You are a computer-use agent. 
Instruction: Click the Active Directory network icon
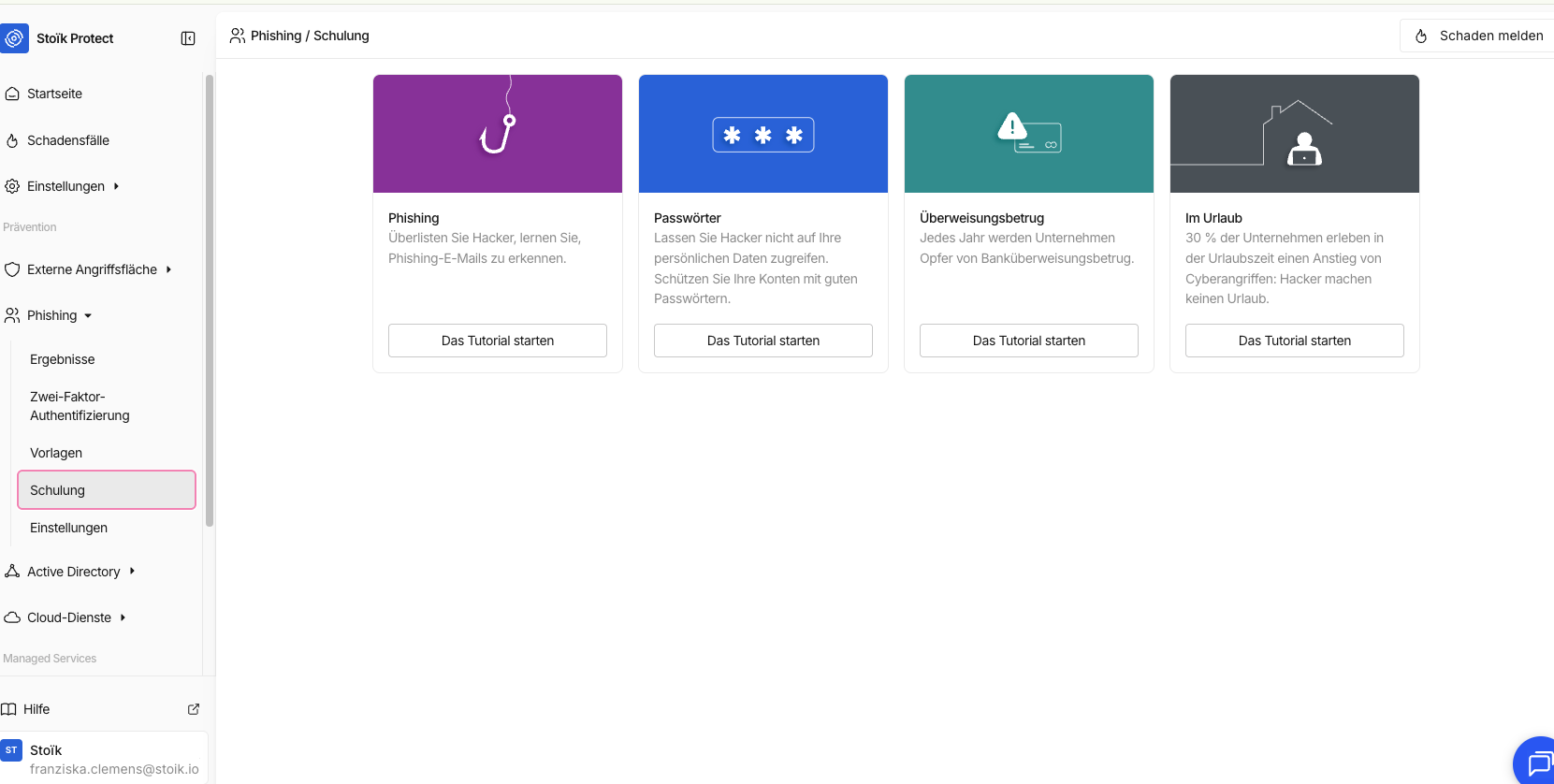(12, 571)
